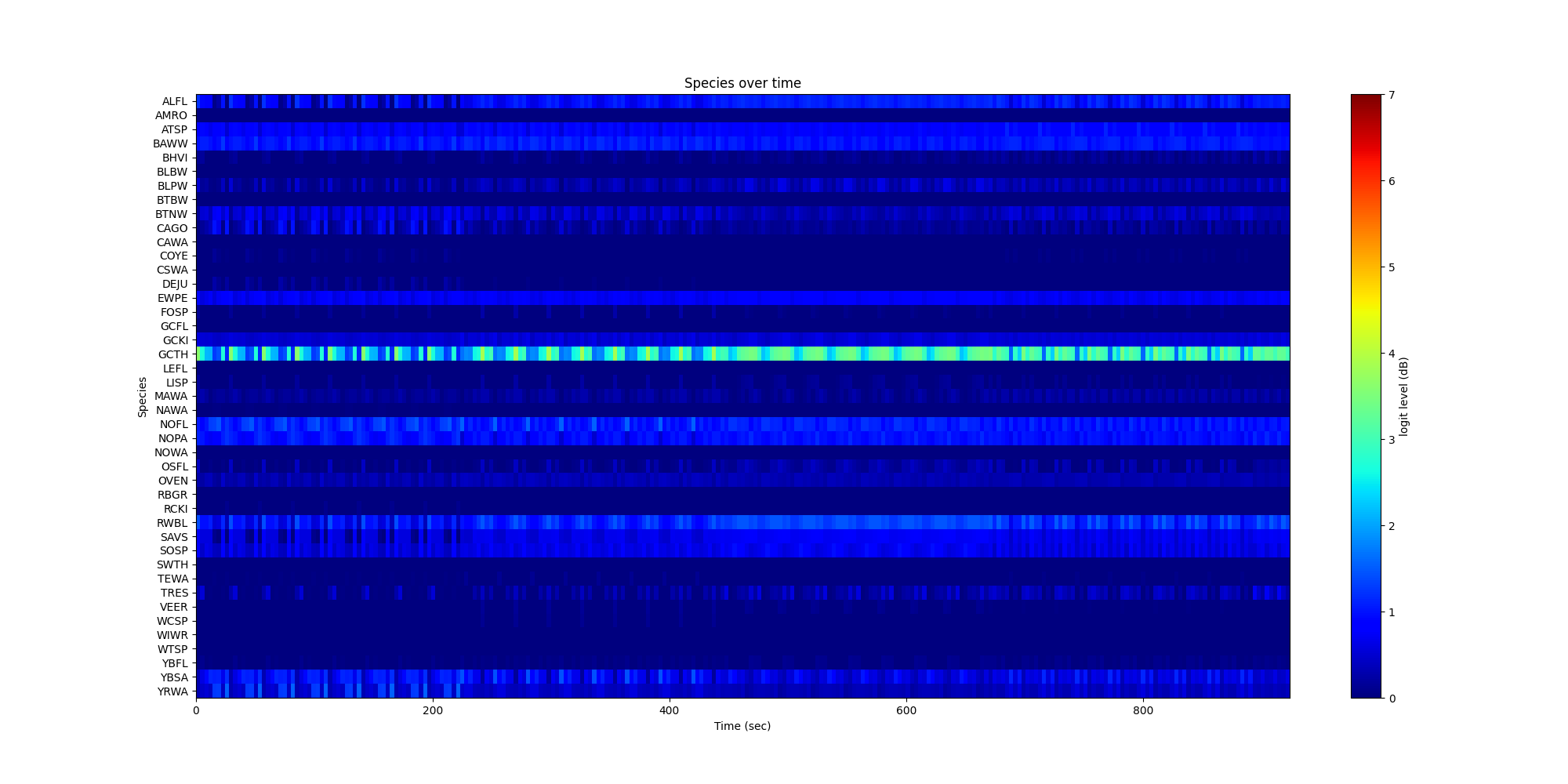Click the 'Time (sec)' x-axis label
This screenshot has height=784, width=1568.
coord(742,726)
